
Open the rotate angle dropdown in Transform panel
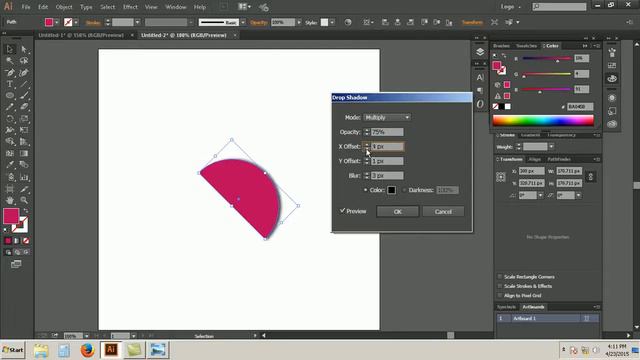[x=540, y=196]
